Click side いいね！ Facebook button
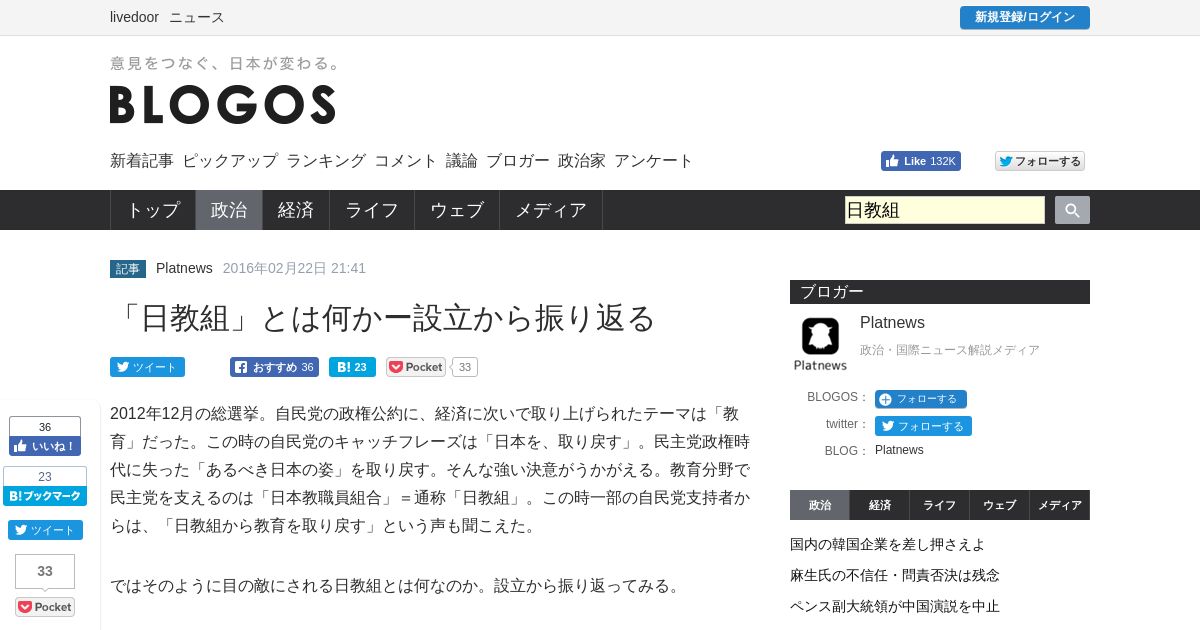Screen dimensions: 1200x630 (x=45, y=446)
